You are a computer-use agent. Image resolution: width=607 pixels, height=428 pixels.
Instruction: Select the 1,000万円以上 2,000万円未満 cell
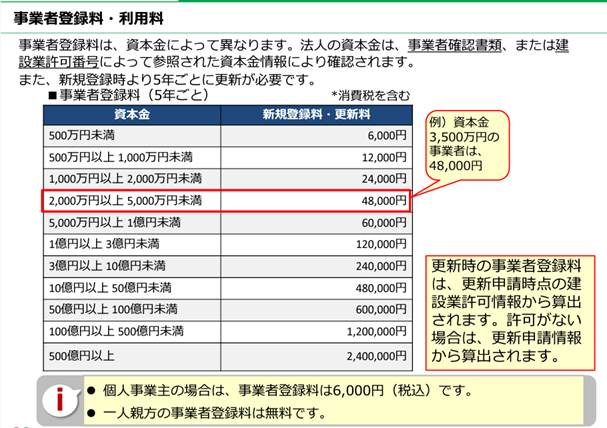coord(132,179)
